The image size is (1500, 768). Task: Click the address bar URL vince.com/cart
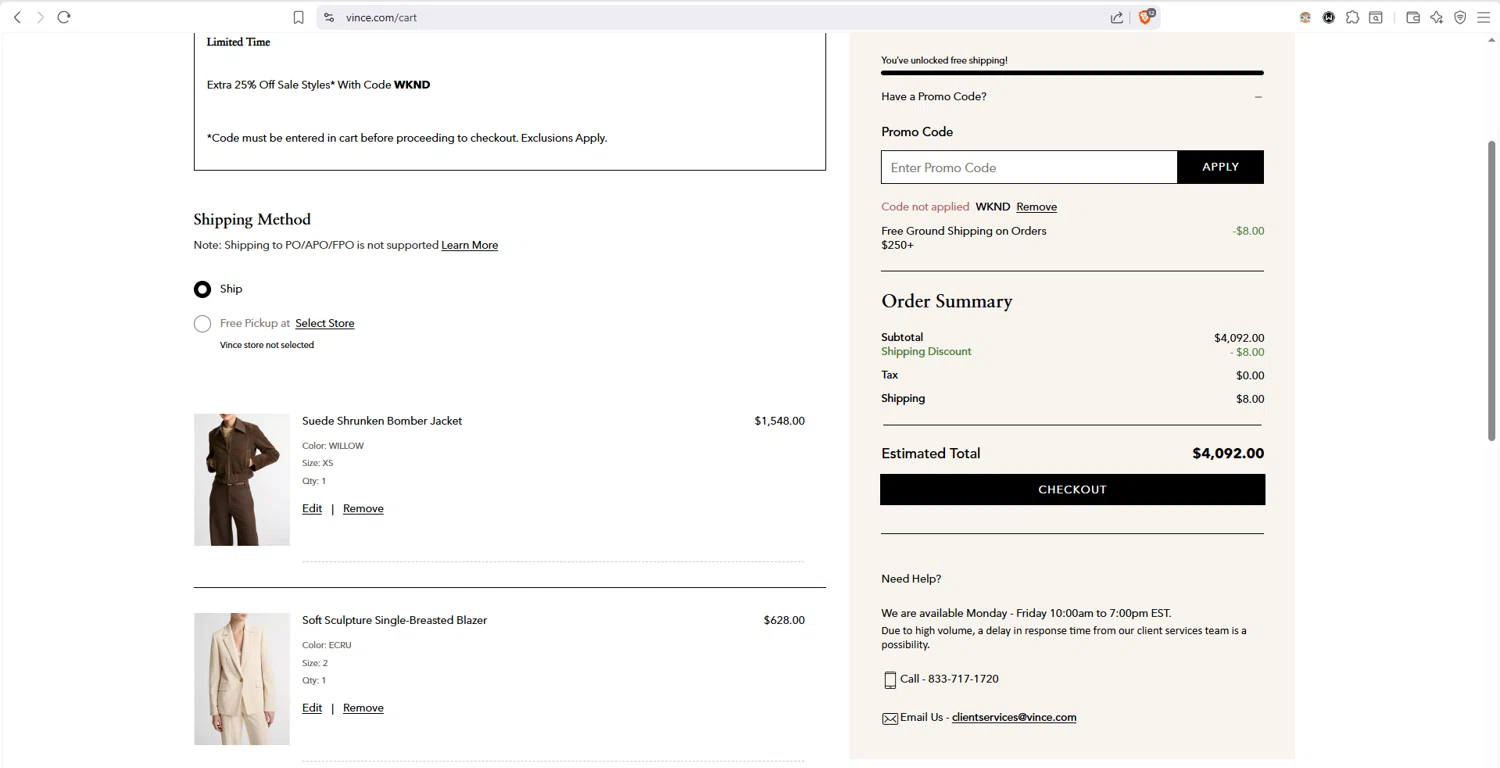(x=381, y=17)
